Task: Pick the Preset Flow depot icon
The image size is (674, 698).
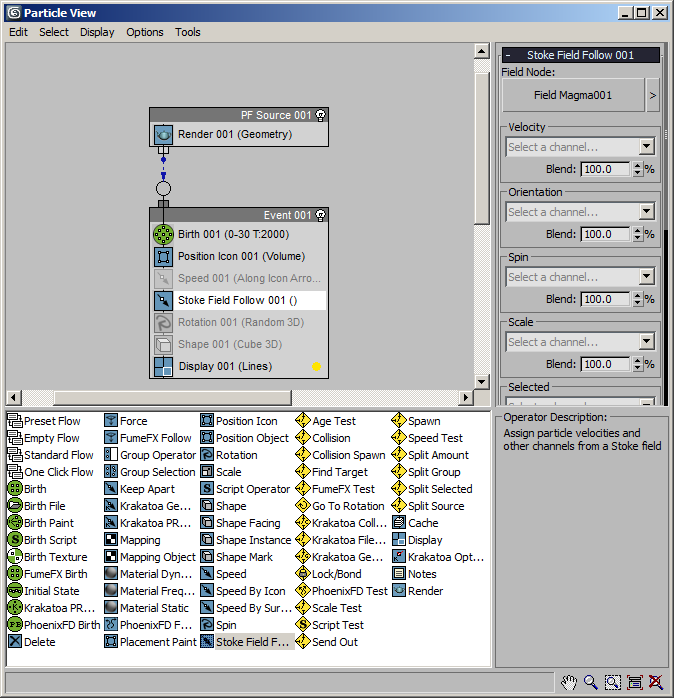Action: click(15, 421)
